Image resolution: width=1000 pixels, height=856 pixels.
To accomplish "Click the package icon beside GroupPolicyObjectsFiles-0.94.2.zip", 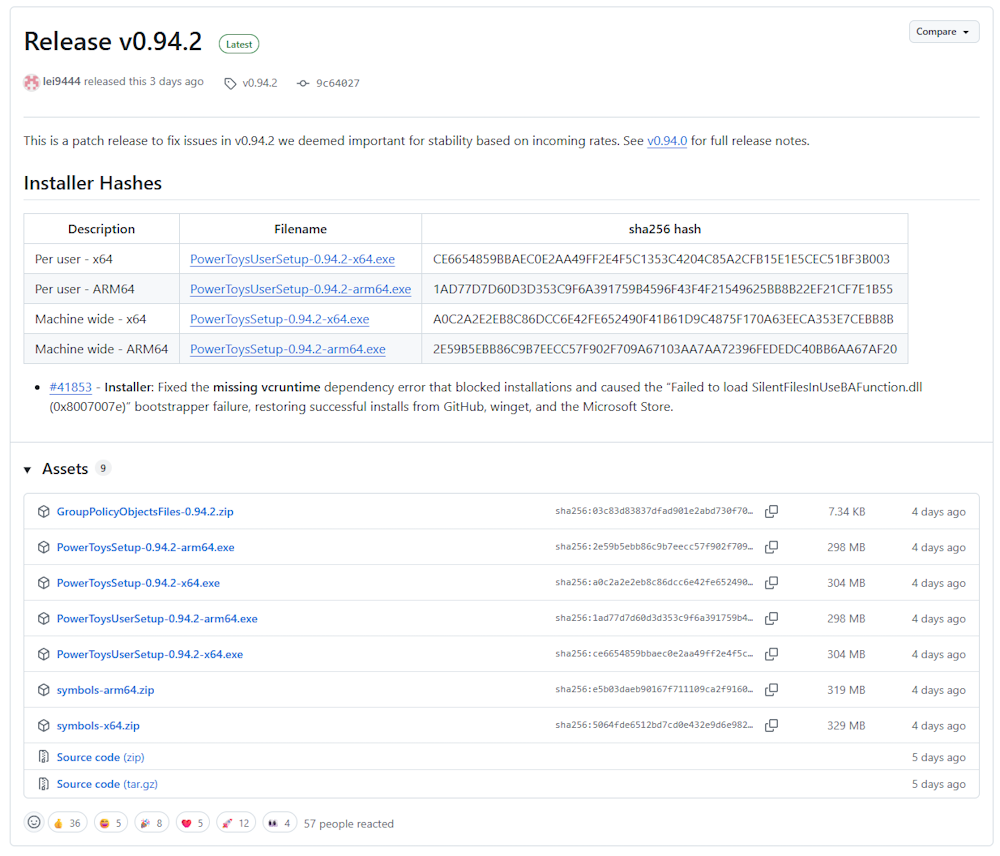I will tap(43, 512).
